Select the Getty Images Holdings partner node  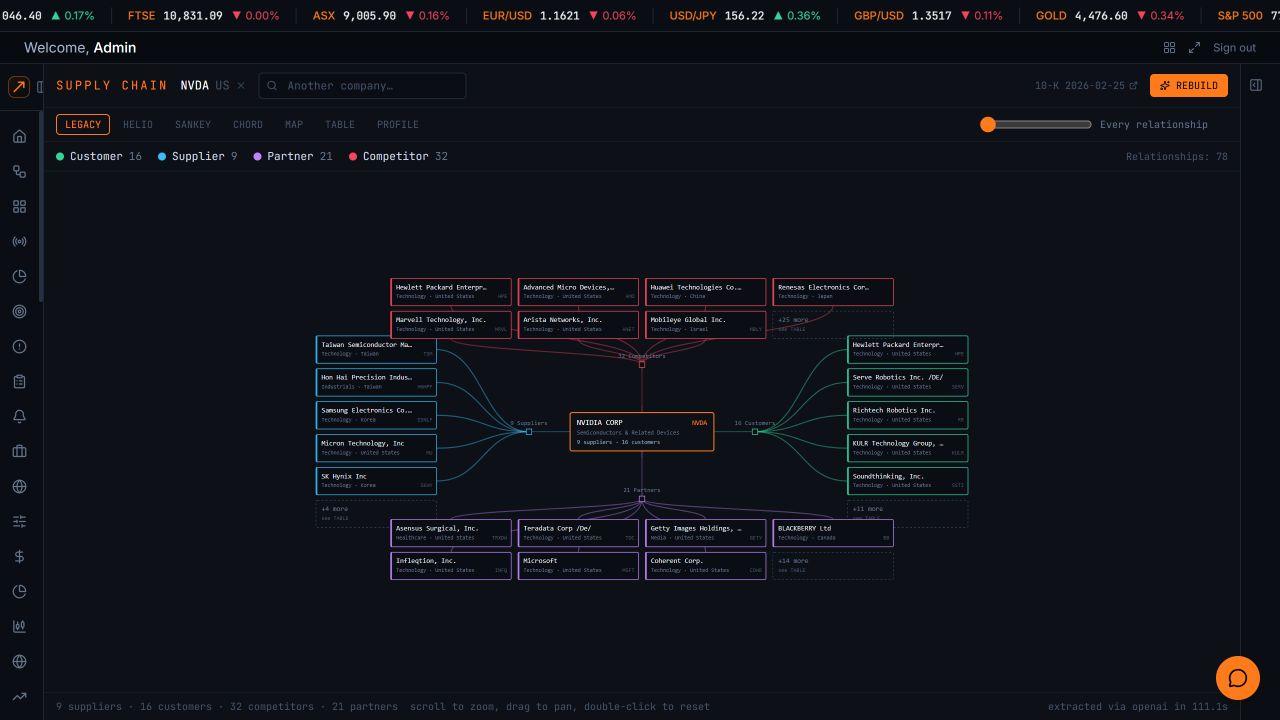[x=706, y=533]
